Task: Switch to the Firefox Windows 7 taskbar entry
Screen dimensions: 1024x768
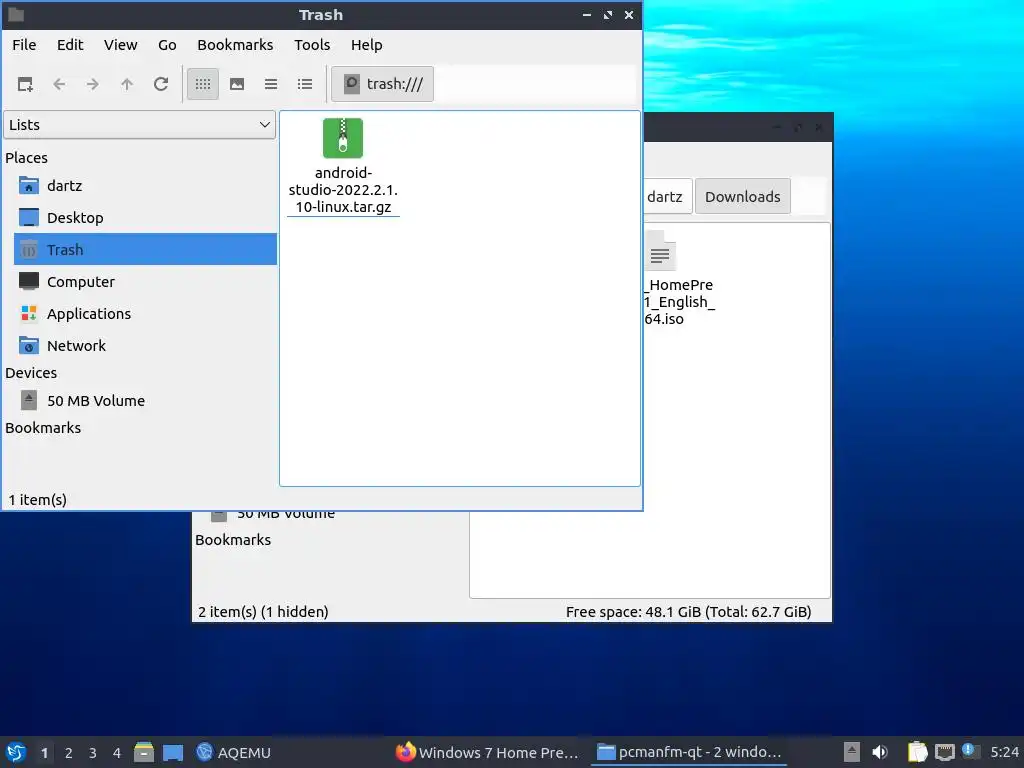Action: coord(487,752)
